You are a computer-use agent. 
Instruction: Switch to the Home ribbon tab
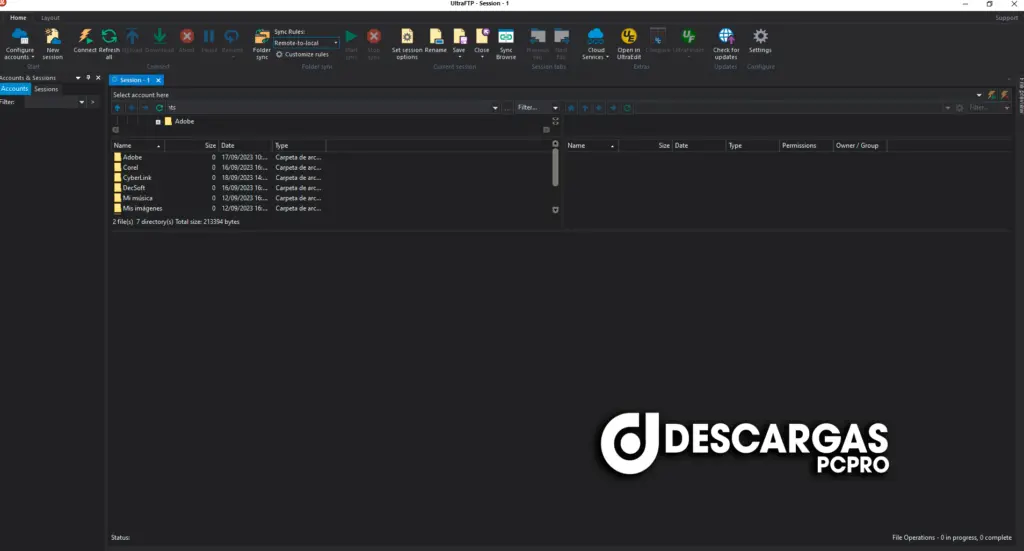(x=18, y=18)
